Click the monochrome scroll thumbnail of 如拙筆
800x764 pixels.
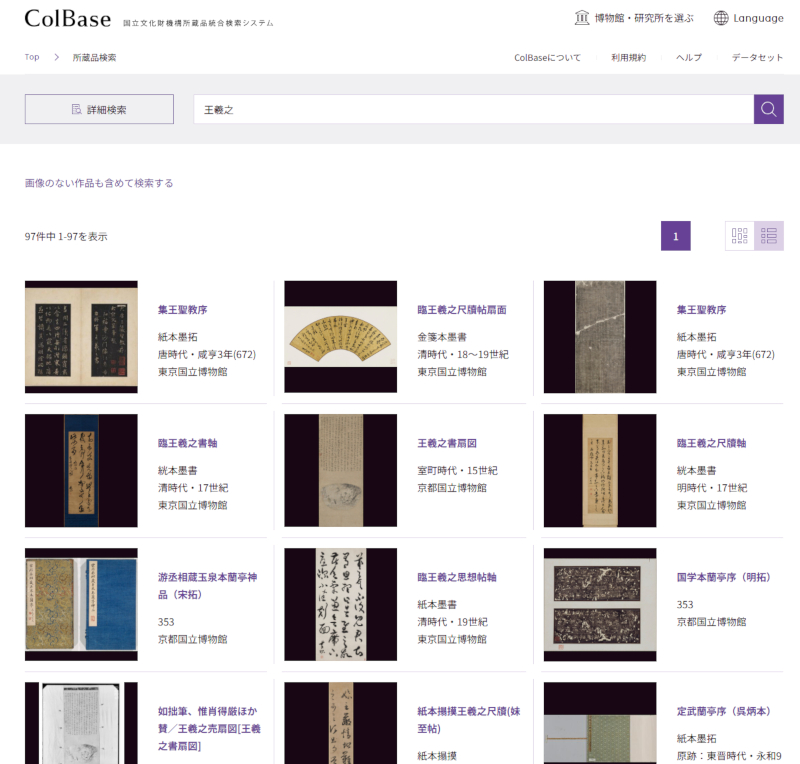point(81,723)
